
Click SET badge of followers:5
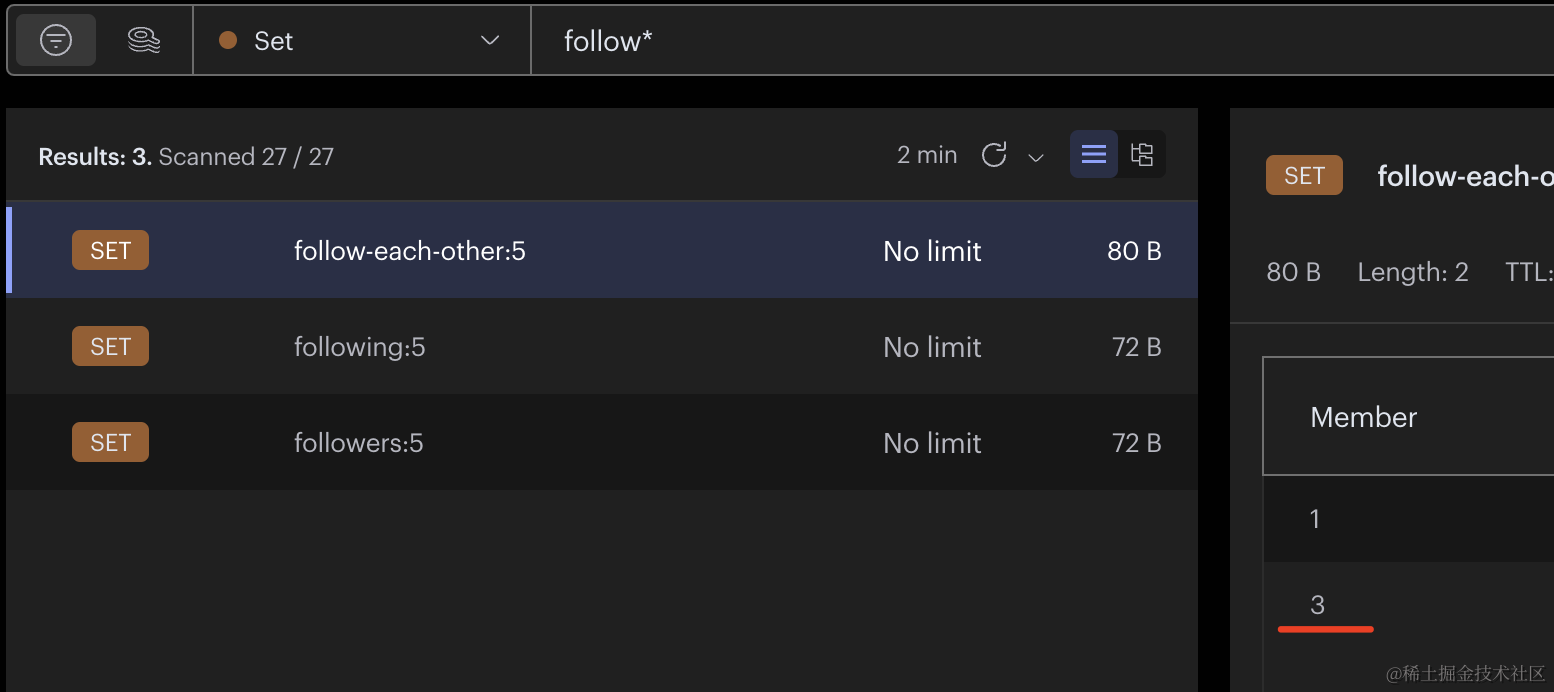tap(110, 443)
